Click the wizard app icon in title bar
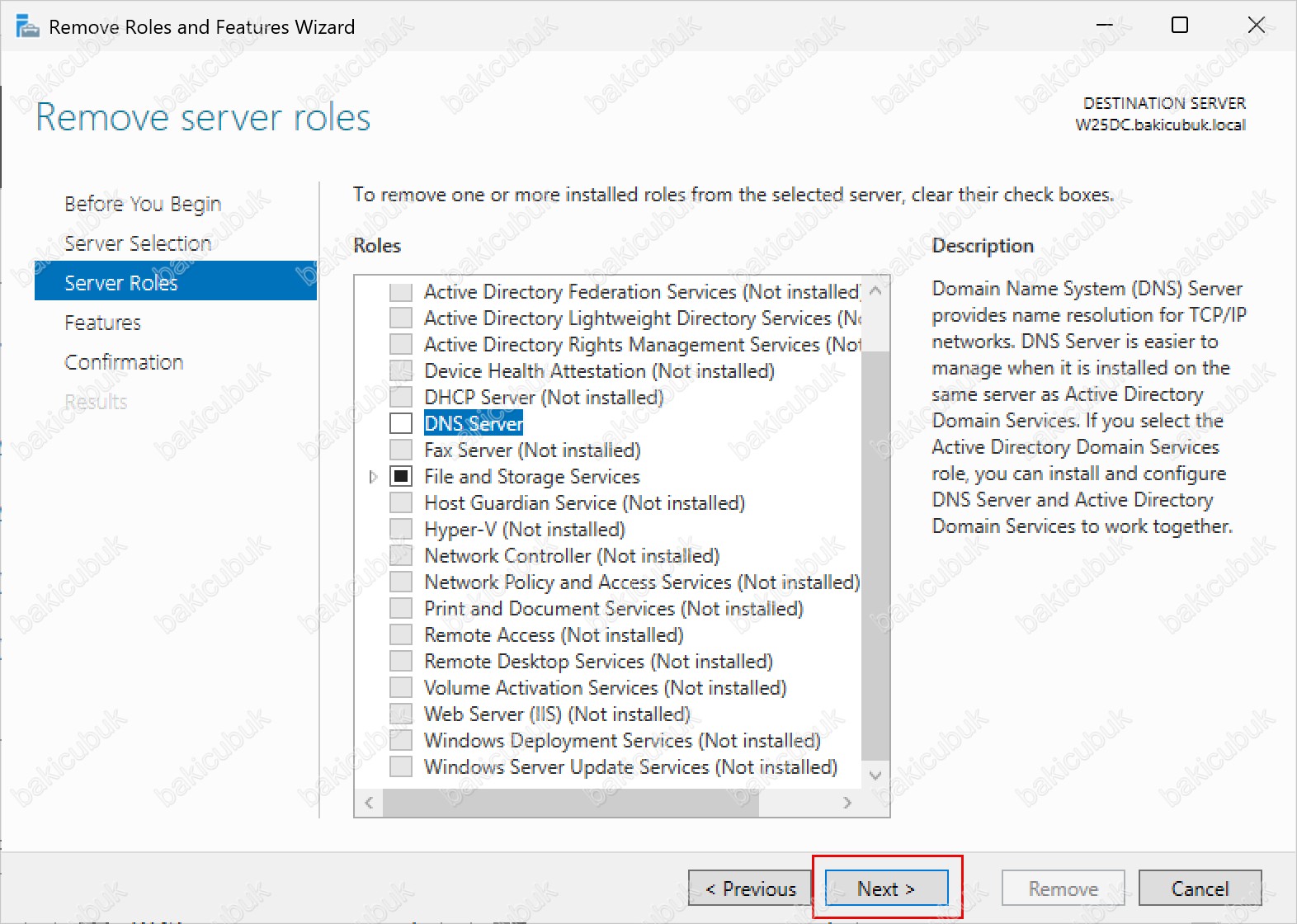This screenshot has width=1297, height=924. [x=27, y=26]
